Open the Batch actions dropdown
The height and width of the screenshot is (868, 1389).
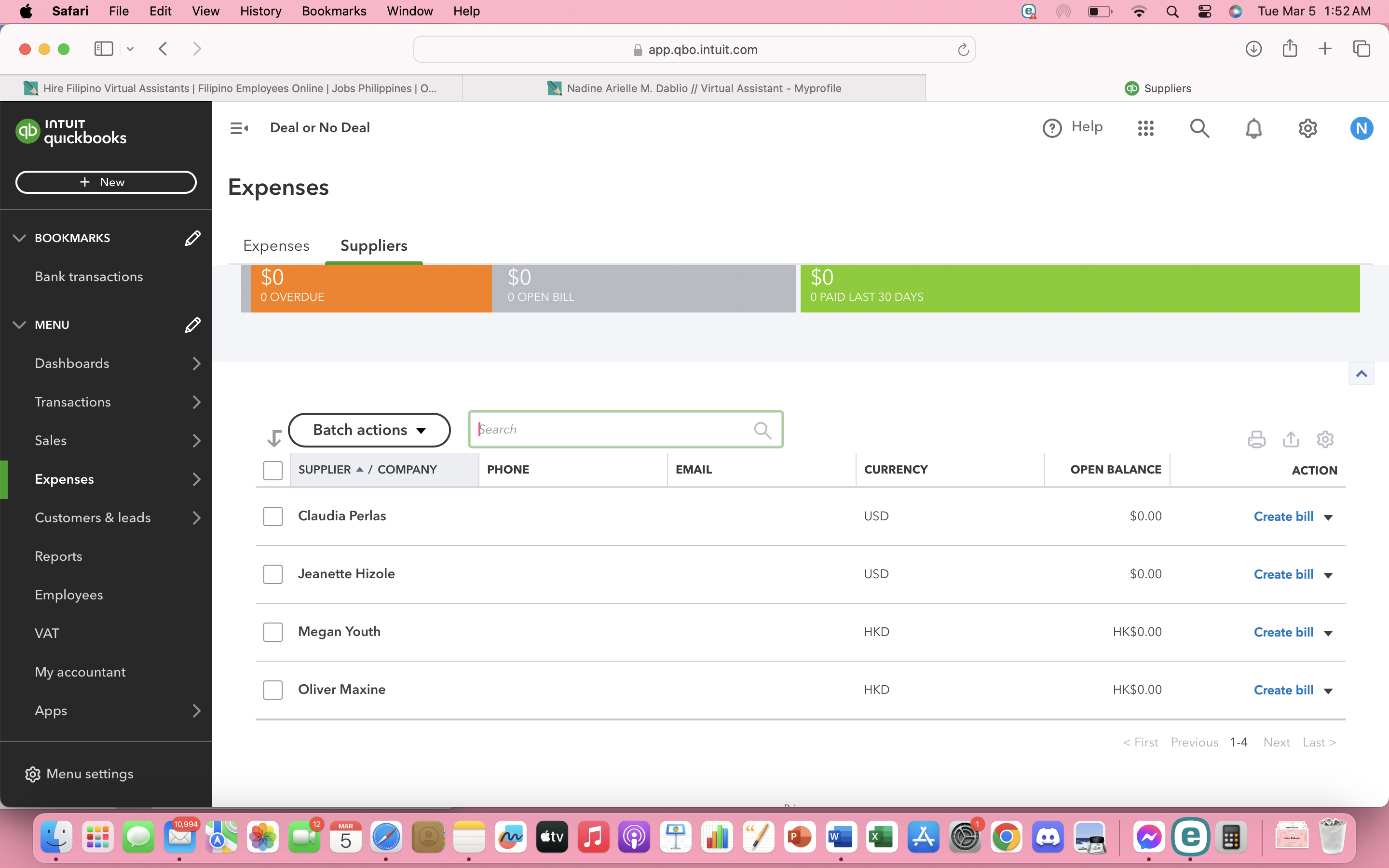[x=369, y=430]
